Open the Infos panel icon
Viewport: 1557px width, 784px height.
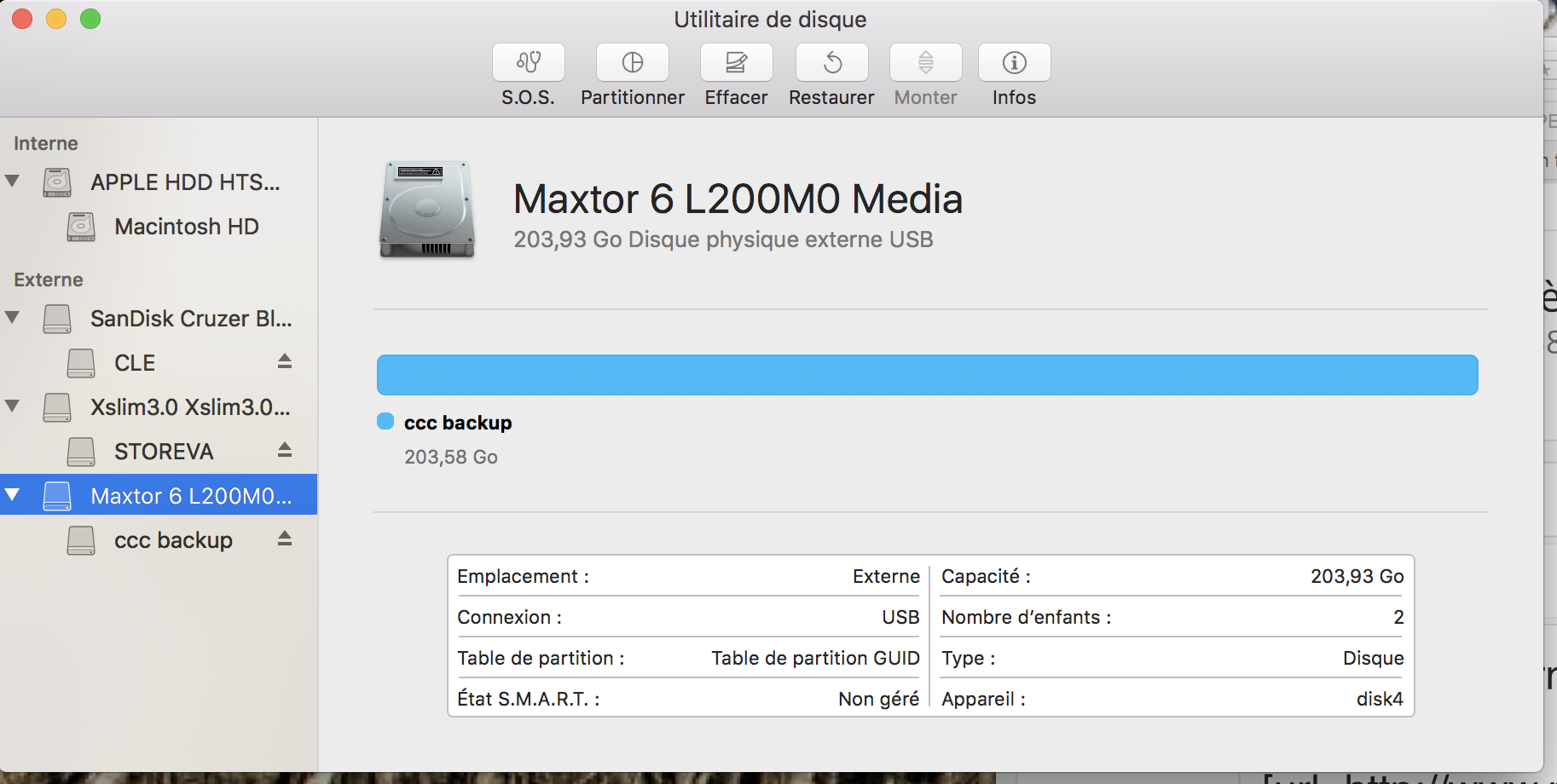(1014, 63)
